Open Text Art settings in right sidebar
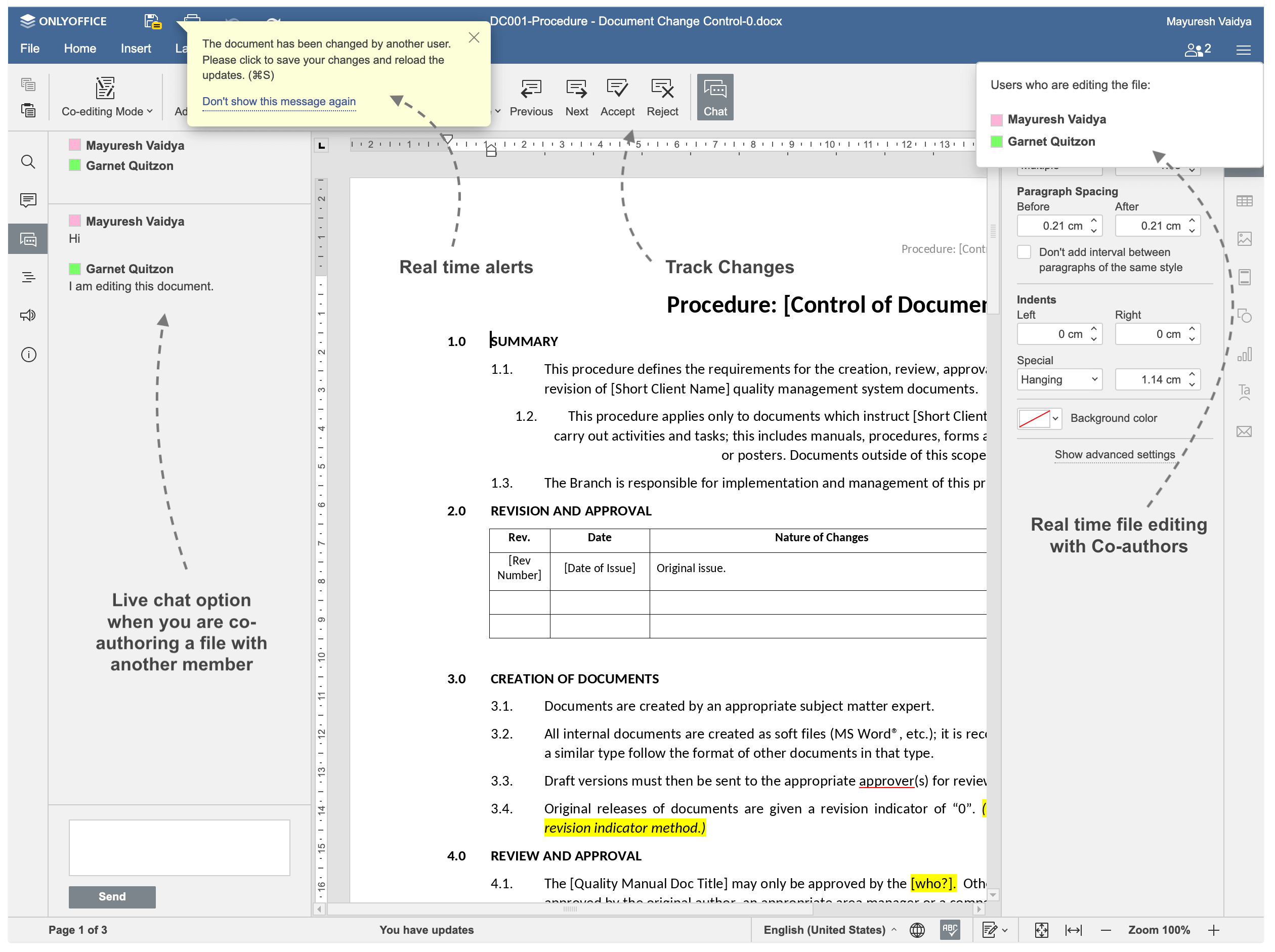 (1244, 393)
